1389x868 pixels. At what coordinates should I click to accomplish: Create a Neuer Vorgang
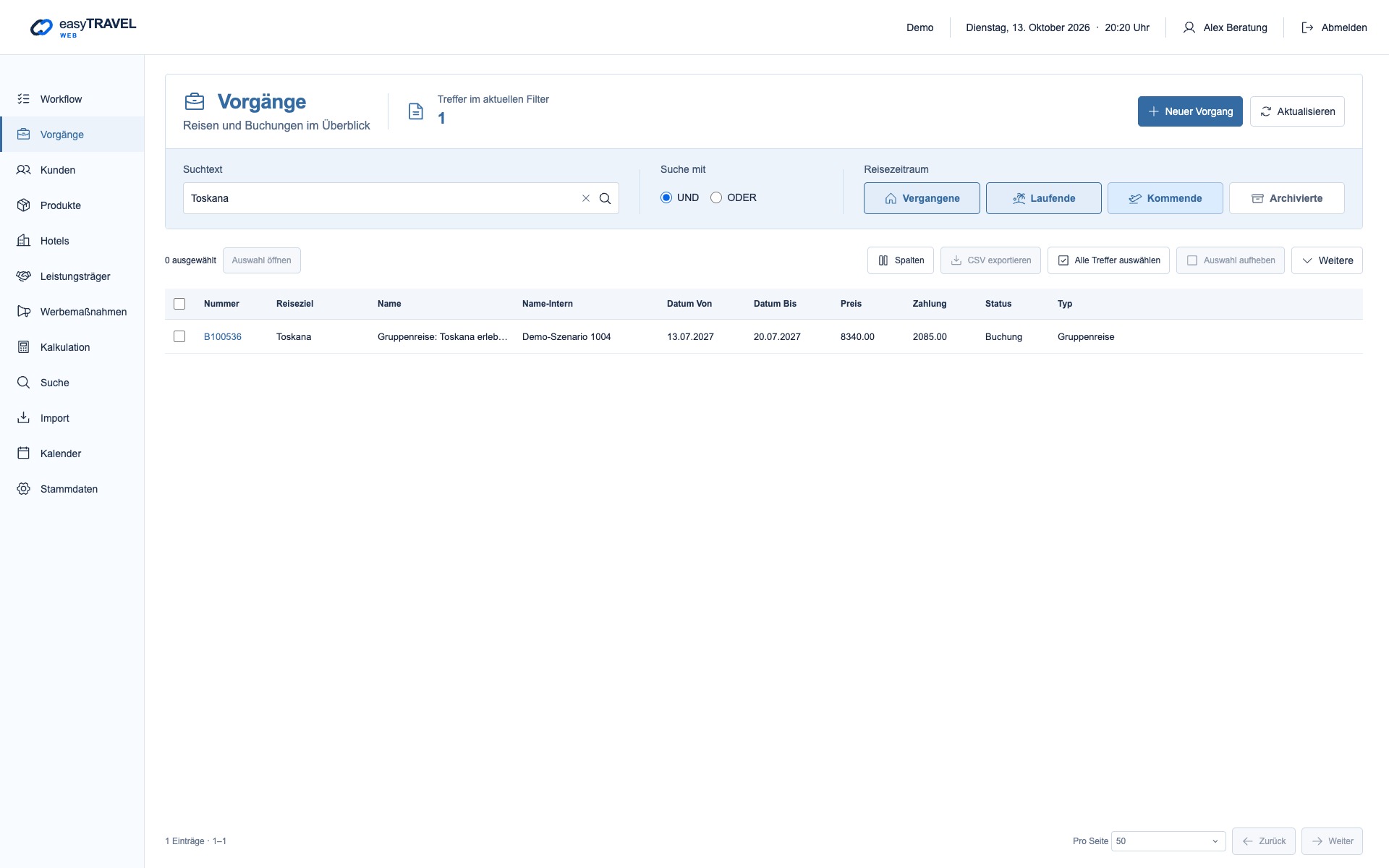click(x=1190, y=111)
